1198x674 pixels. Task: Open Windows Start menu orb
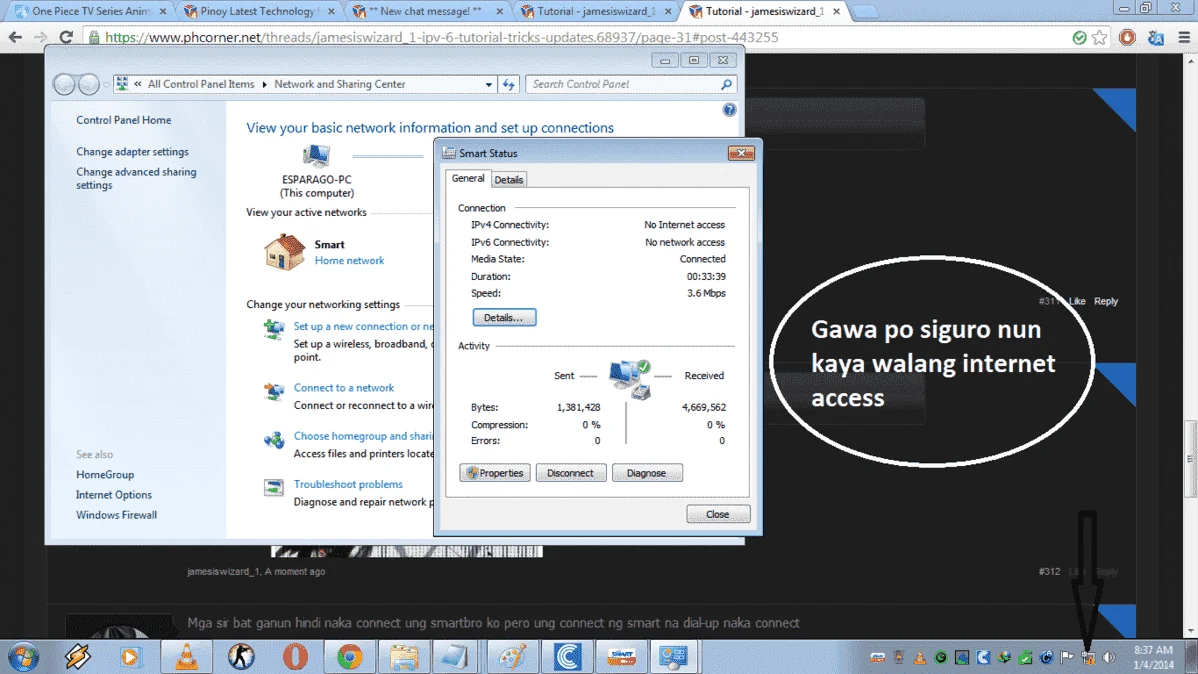24,656
